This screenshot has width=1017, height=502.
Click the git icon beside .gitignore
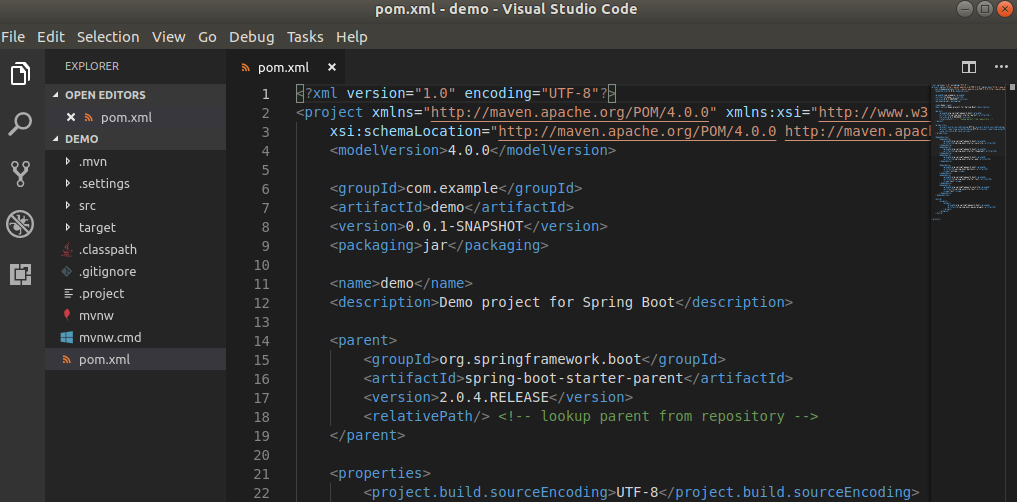point(66,272)
